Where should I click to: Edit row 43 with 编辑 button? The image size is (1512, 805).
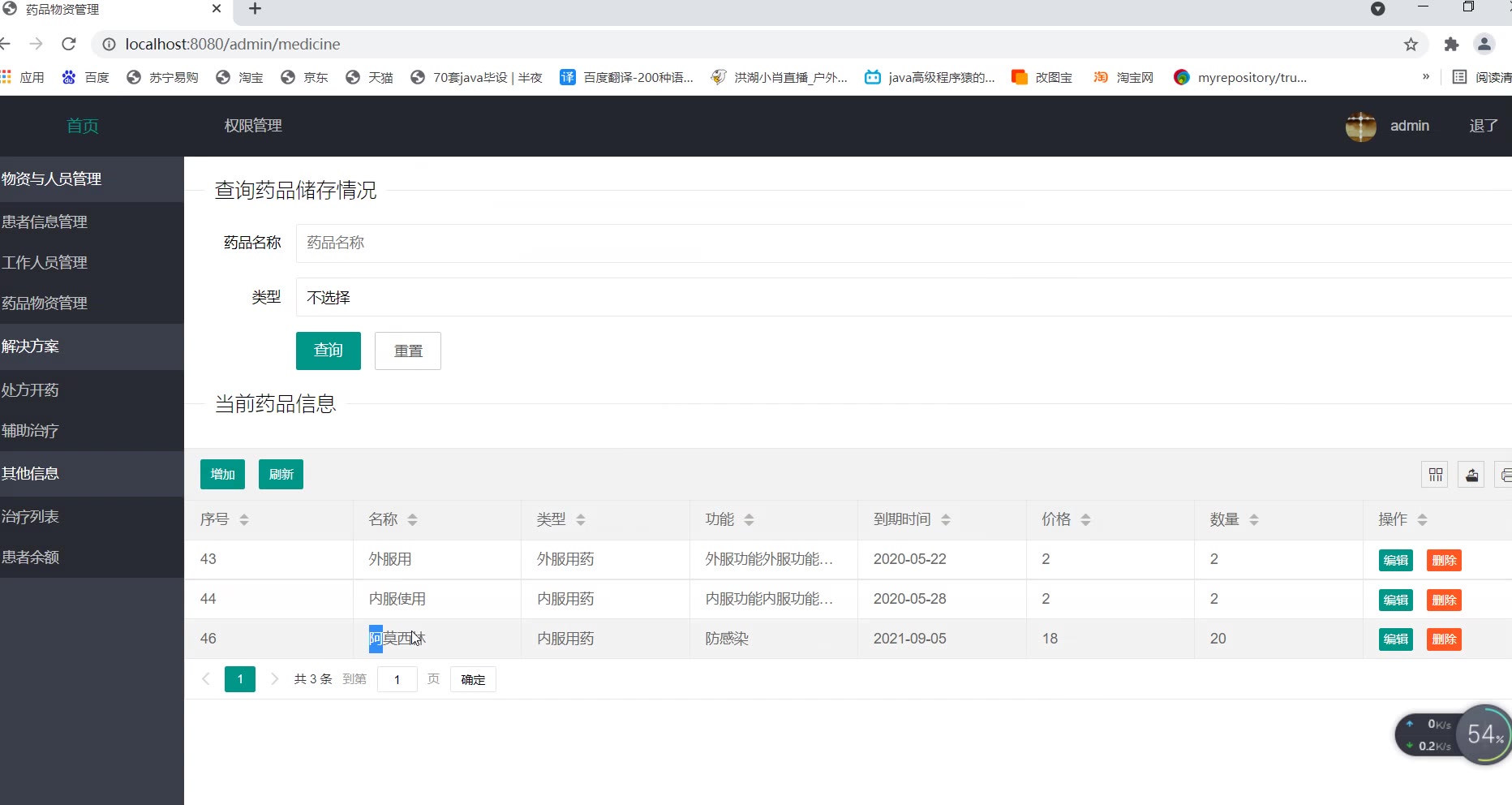point(1395,561)
